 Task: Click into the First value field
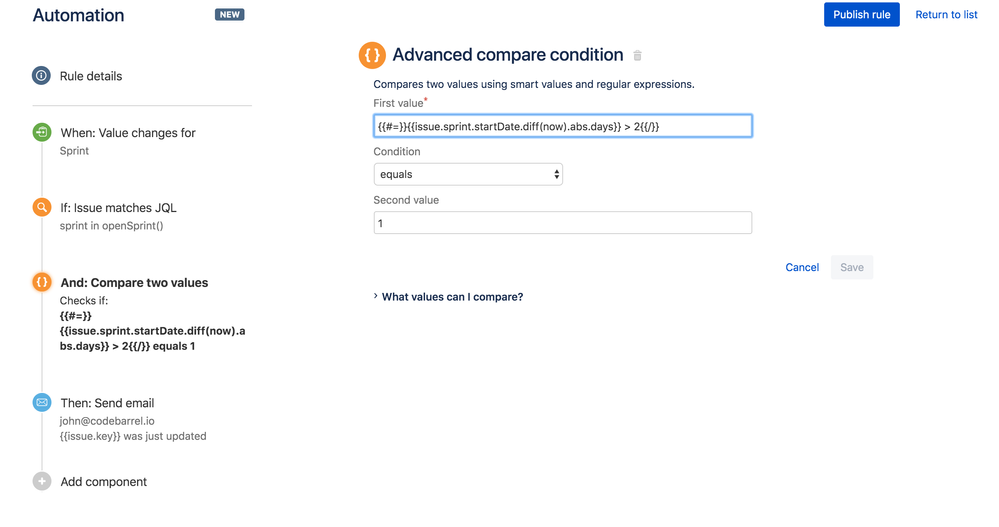coord(562,126)
